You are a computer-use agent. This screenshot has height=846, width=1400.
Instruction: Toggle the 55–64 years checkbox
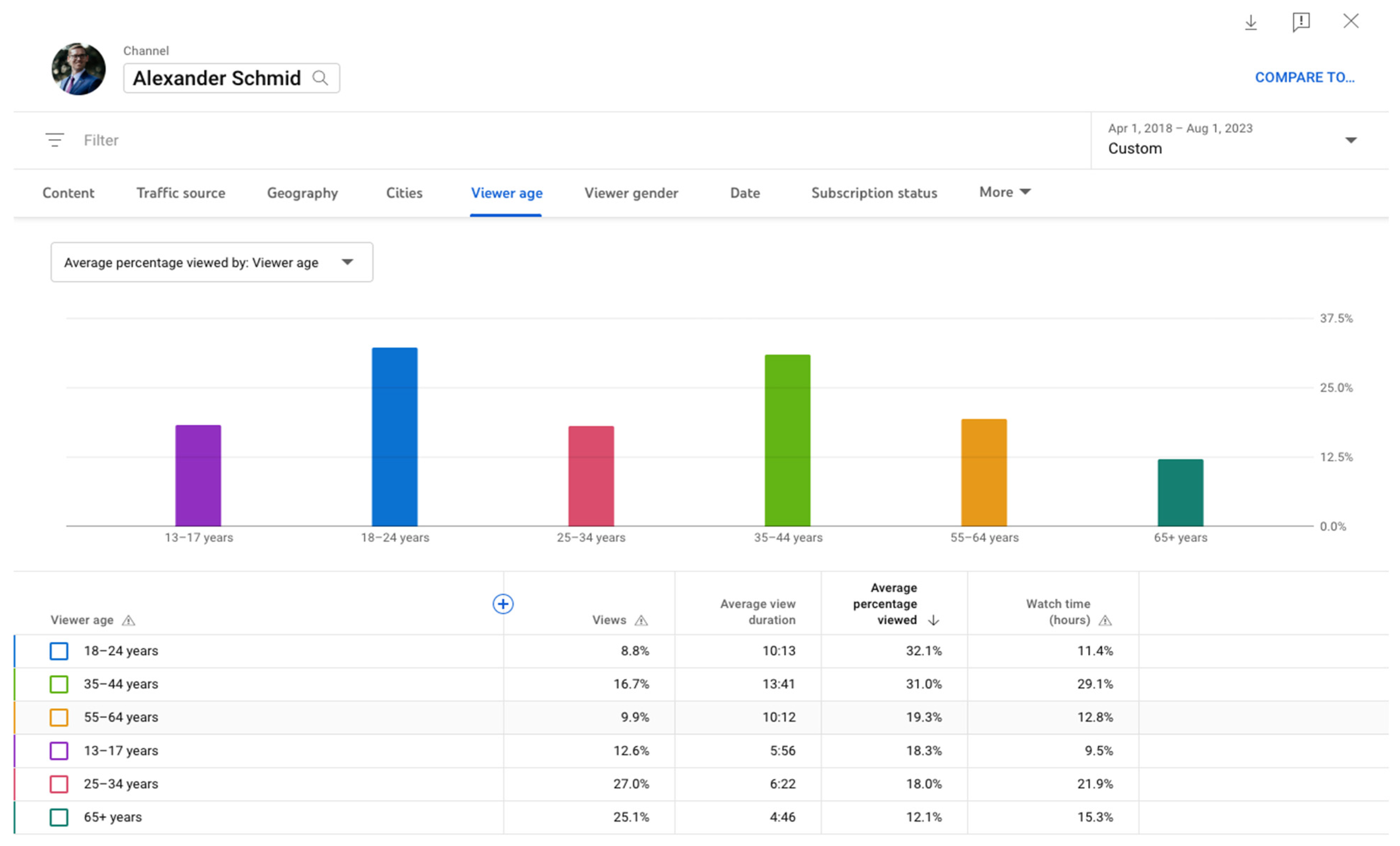click(x=59, y=717)
